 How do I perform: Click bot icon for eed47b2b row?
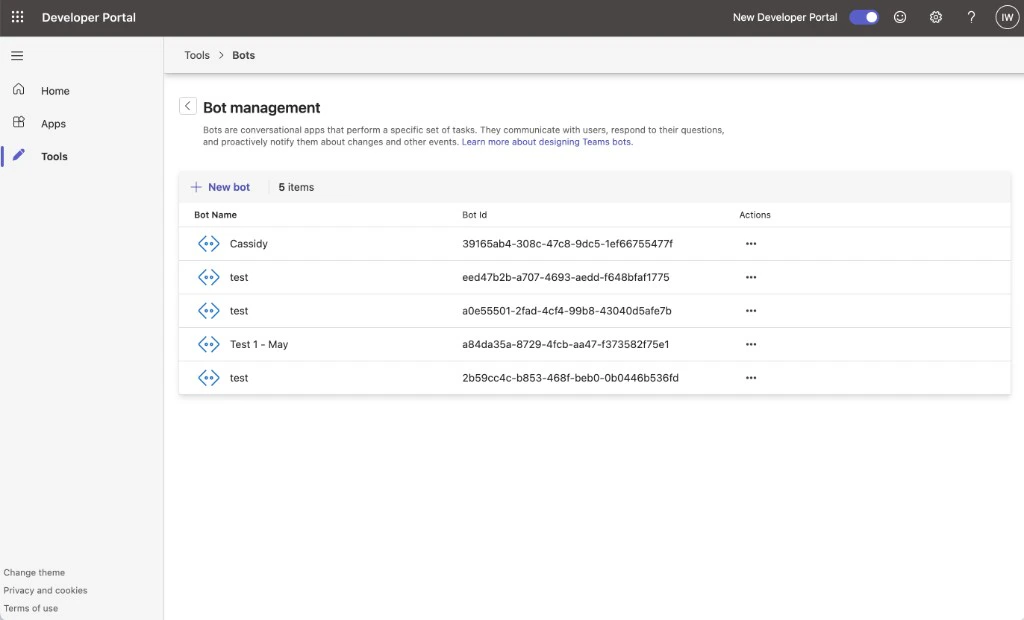click(208, 277)
